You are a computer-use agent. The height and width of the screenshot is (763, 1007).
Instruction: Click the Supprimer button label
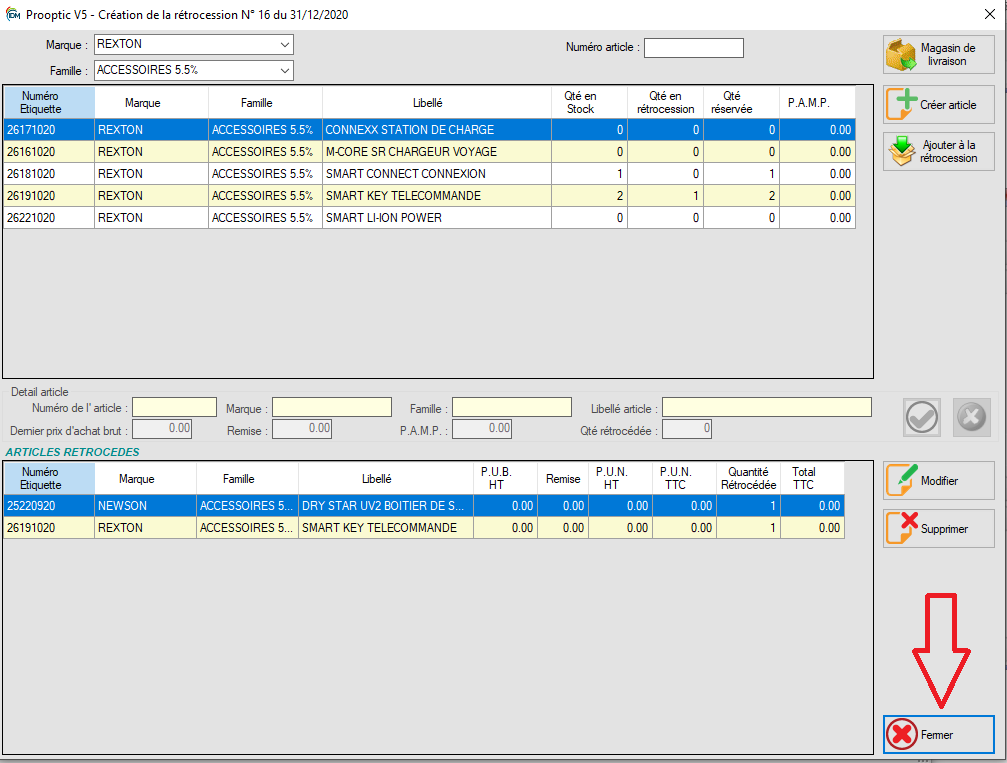pos(944,529)
